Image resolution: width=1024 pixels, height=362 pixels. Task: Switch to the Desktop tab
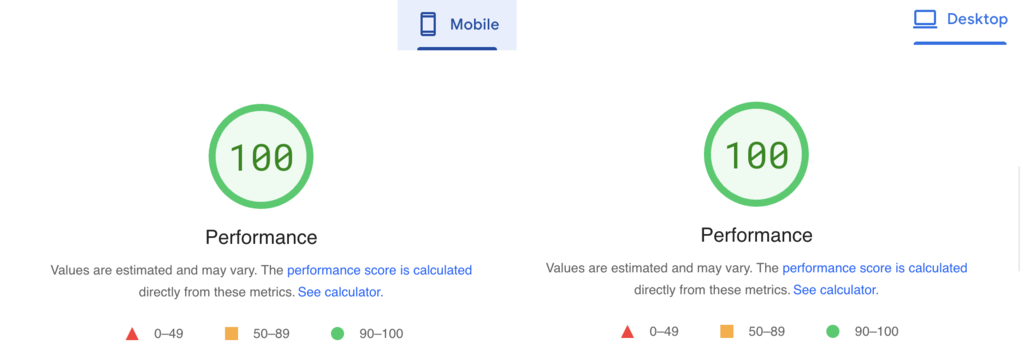960,22
